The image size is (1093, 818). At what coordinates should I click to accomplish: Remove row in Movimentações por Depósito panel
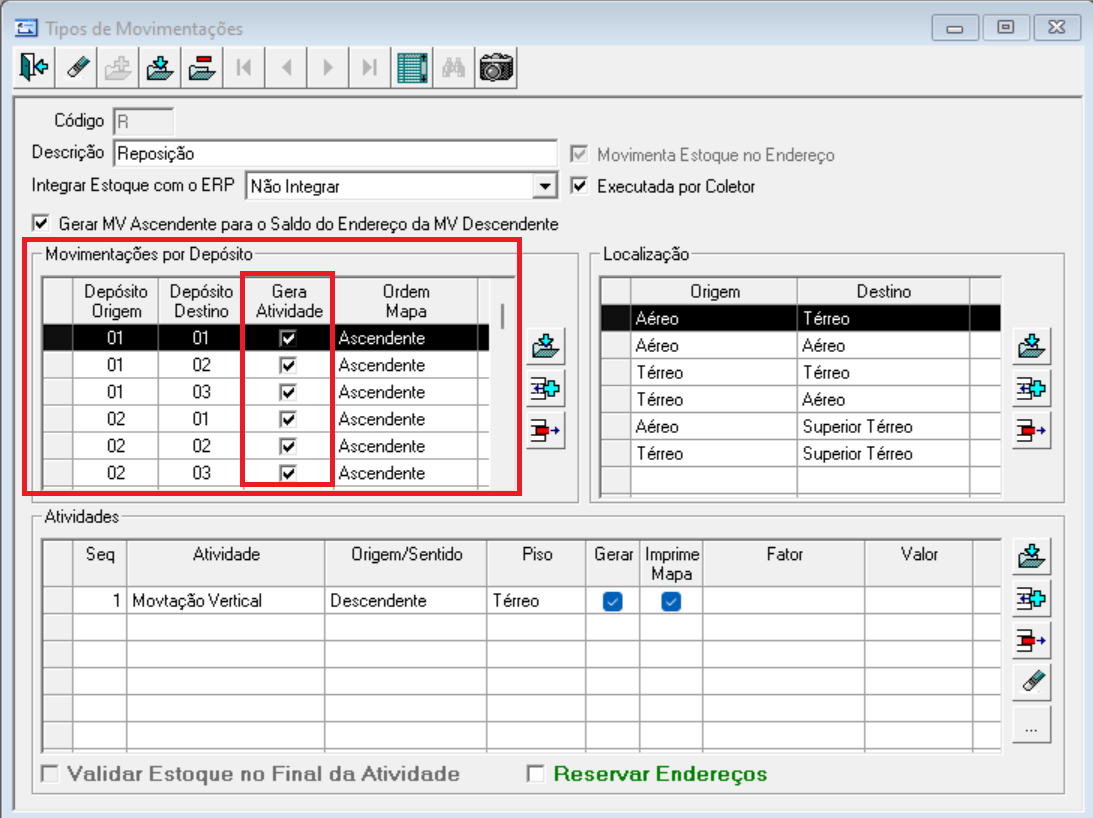(545, 430)
